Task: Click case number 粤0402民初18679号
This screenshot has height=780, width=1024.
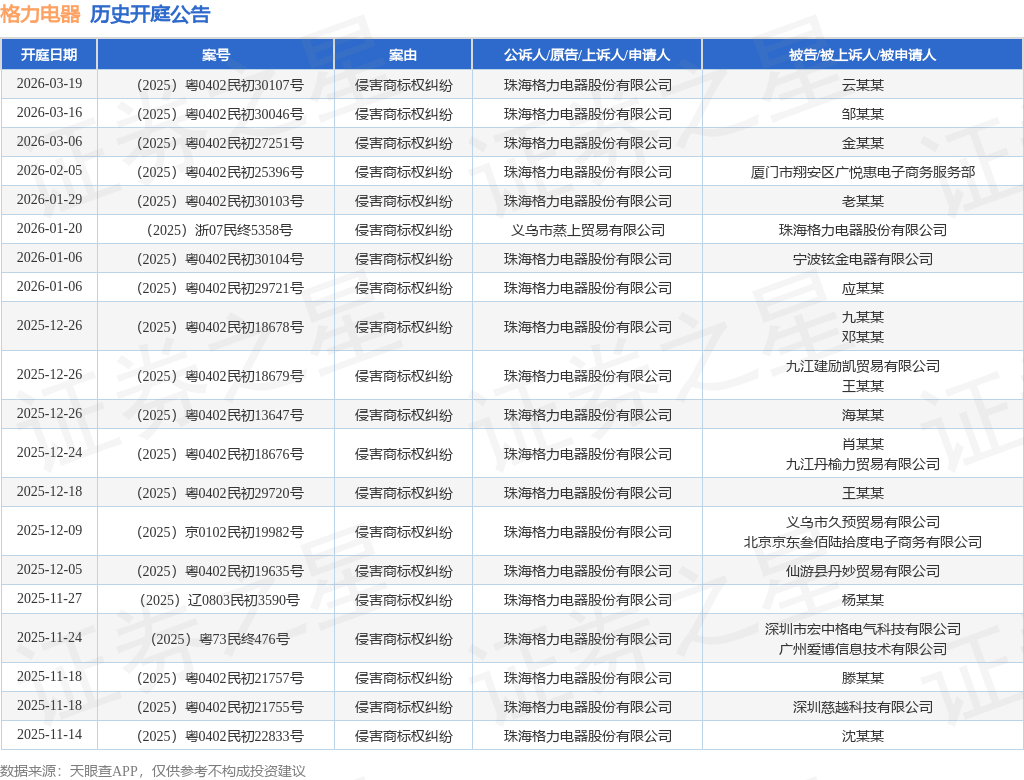Action: tap(220, 376)
